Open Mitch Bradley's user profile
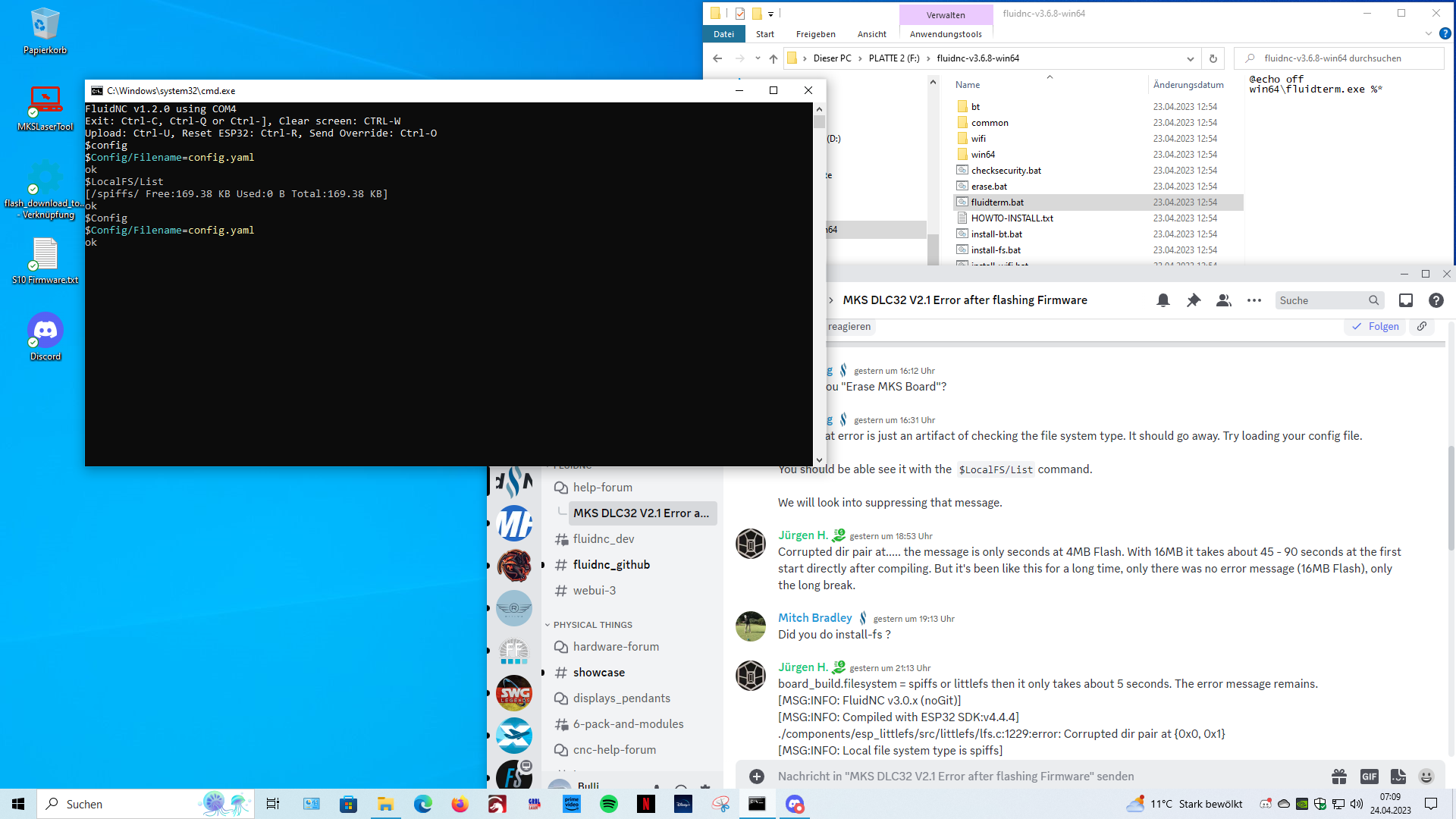 (815, 617)
